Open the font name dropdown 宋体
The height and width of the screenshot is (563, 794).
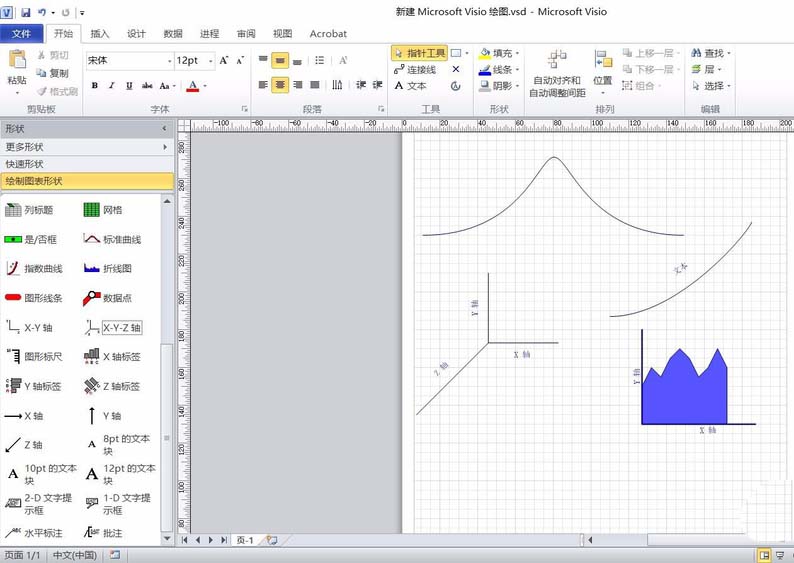coord(170,61)
